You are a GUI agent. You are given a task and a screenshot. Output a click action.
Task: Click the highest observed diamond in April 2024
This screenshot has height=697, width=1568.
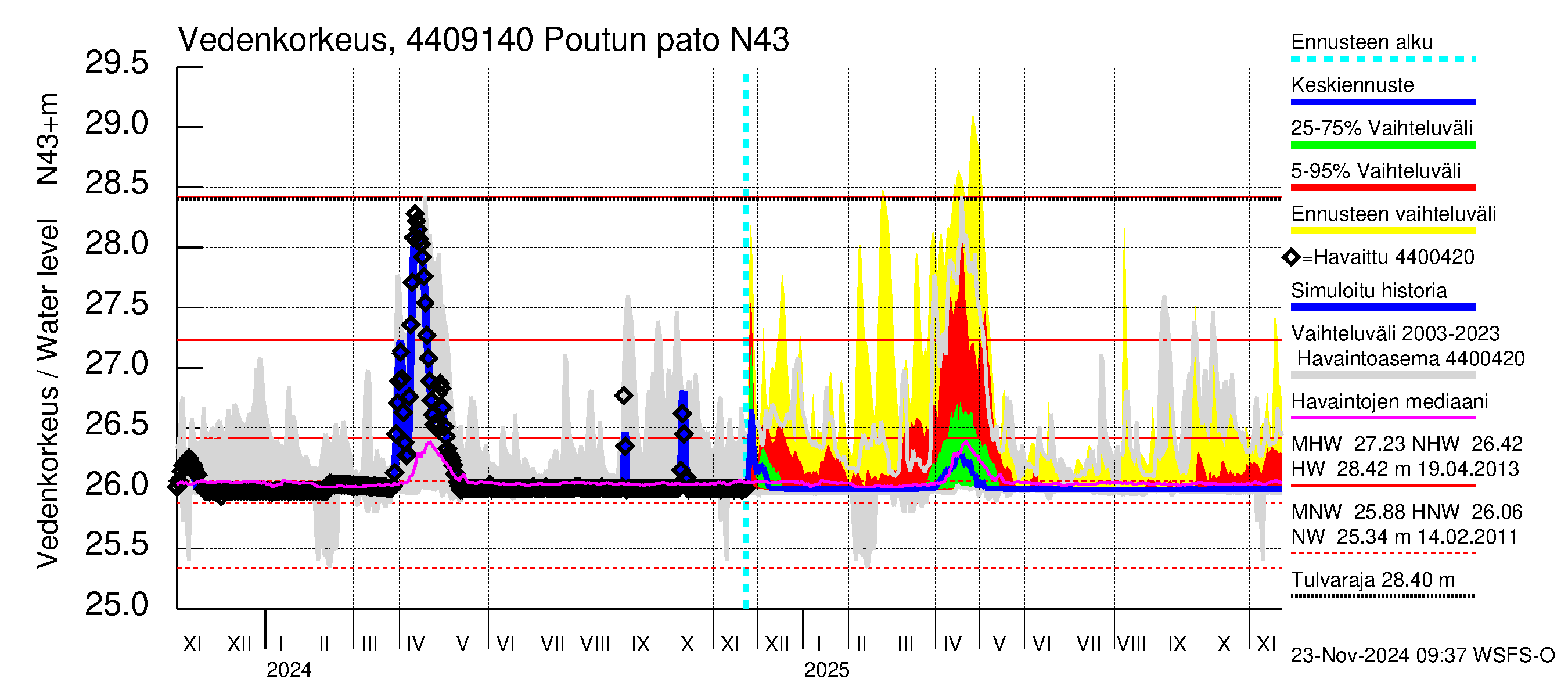415,214
